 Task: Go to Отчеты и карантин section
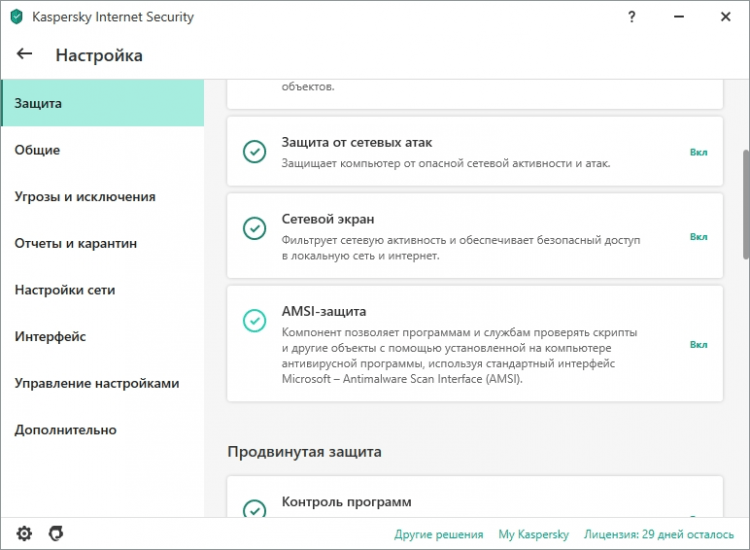click(76, 243)
